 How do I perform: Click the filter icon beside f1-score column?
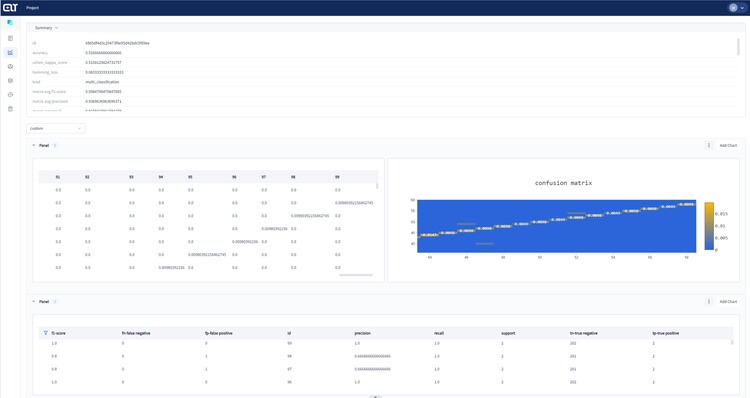45,333
